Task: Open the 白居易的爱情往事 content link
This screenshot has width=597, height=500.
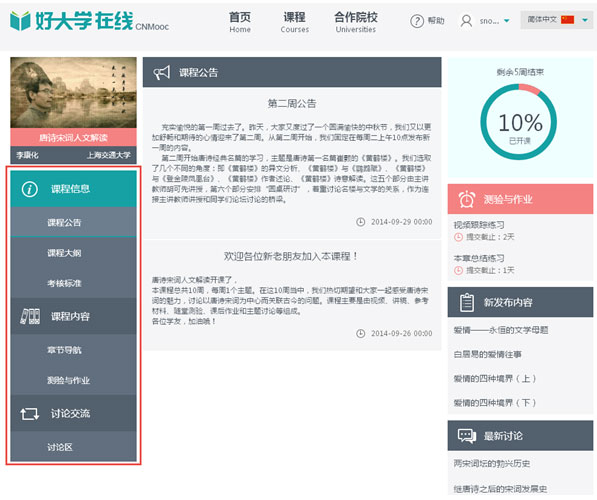Action: point(487,354)
